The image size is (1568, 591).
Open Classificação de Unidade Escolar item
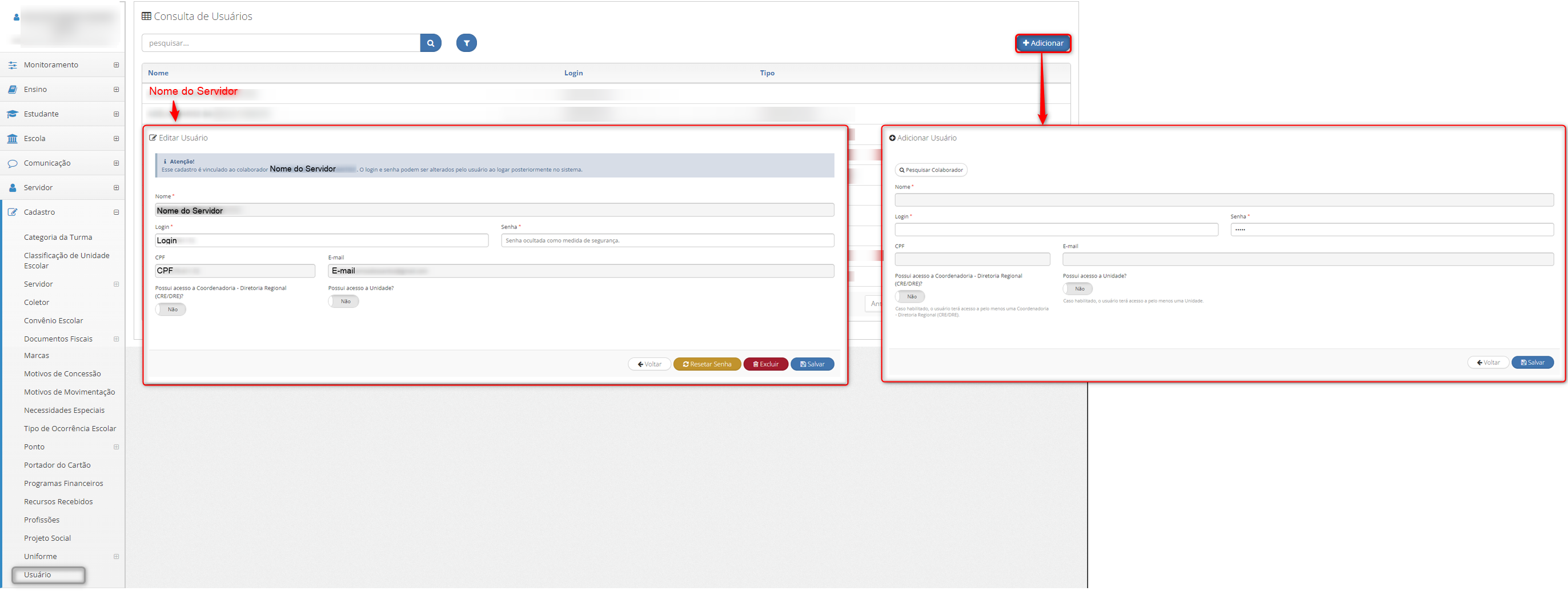tap(66, 260)
